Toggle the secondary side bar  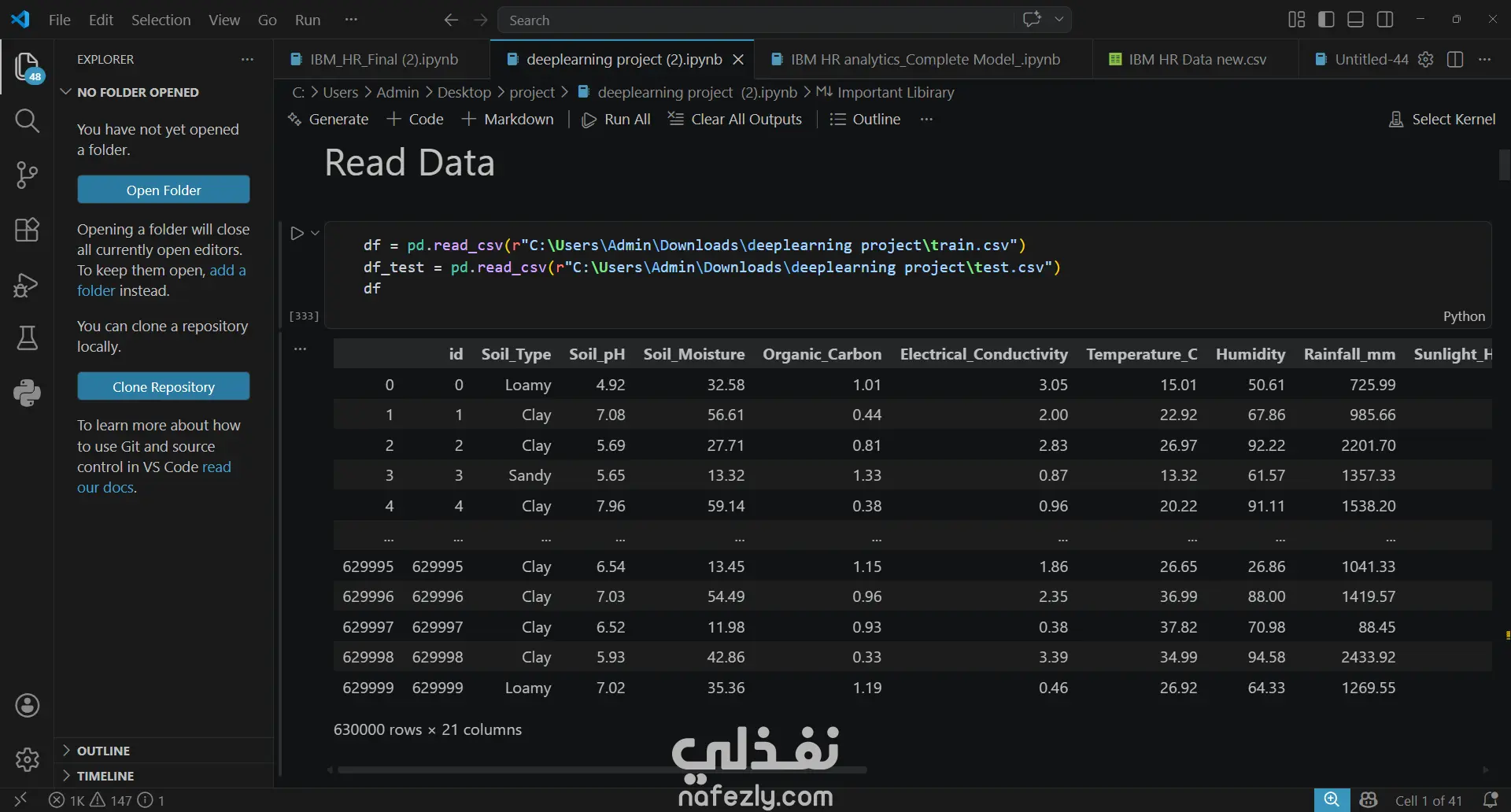click(1385, 20)
